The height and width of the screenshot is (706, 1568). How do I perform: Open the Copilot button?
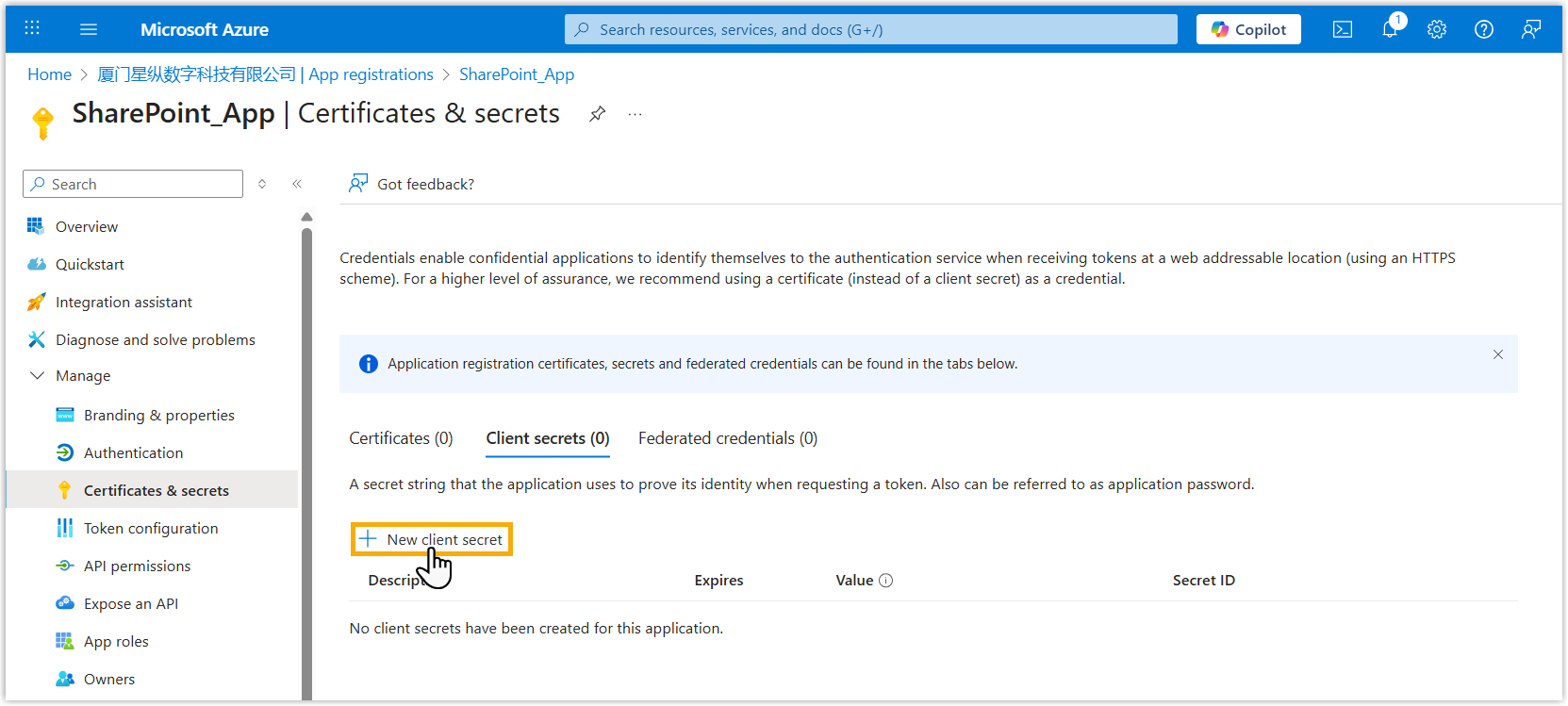click(x=1247, y=29)
